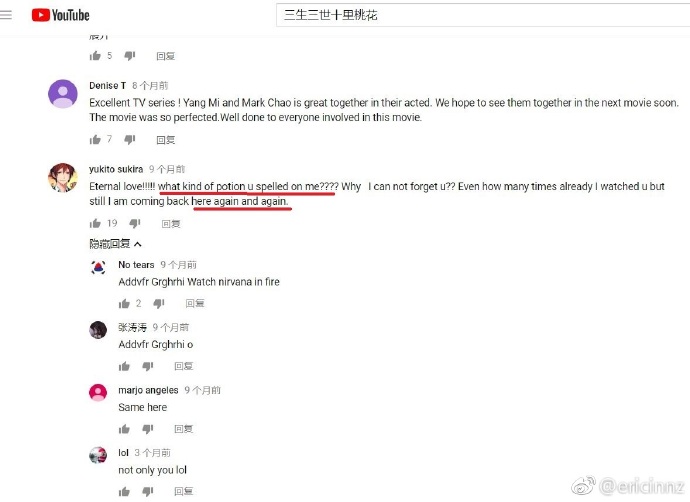Click the YouTube logo
The height and width of the screenshot is (502, 690).
(61, 15)
